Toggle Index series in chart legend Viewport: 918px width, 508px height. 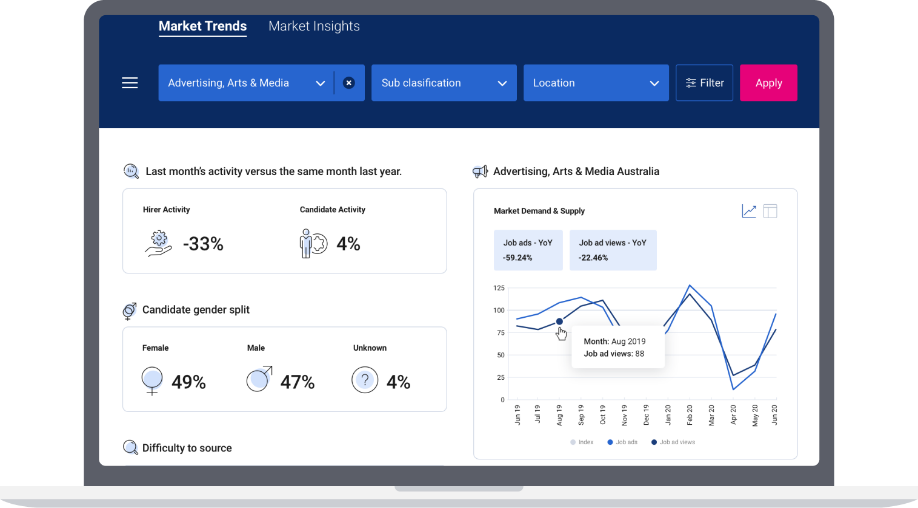point(581,441)
